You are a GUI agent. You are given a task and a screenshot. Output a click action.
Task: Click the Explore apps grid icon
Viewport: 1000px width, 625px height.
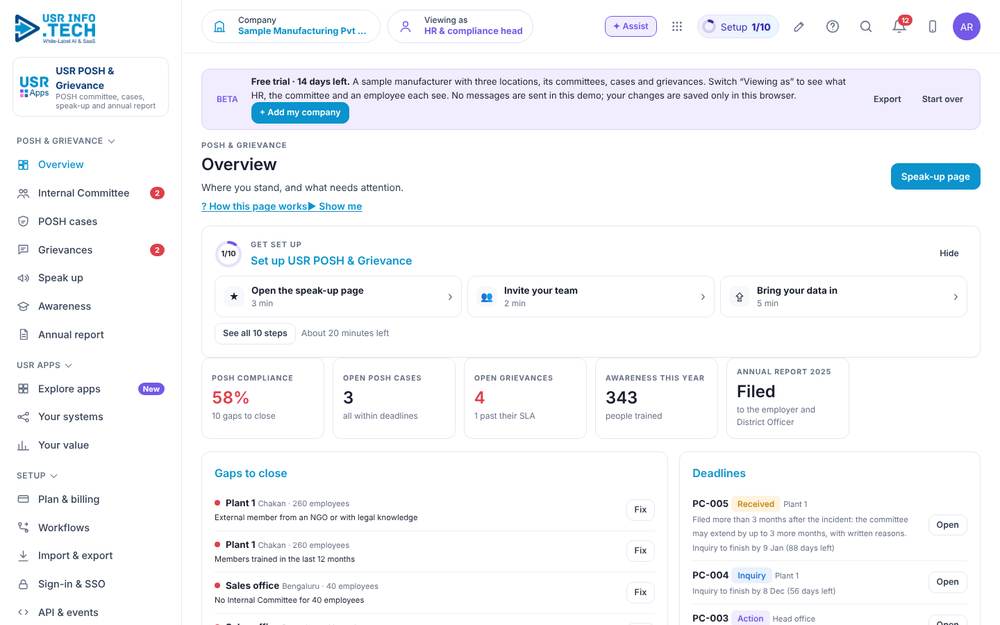(x=23, y=388)
